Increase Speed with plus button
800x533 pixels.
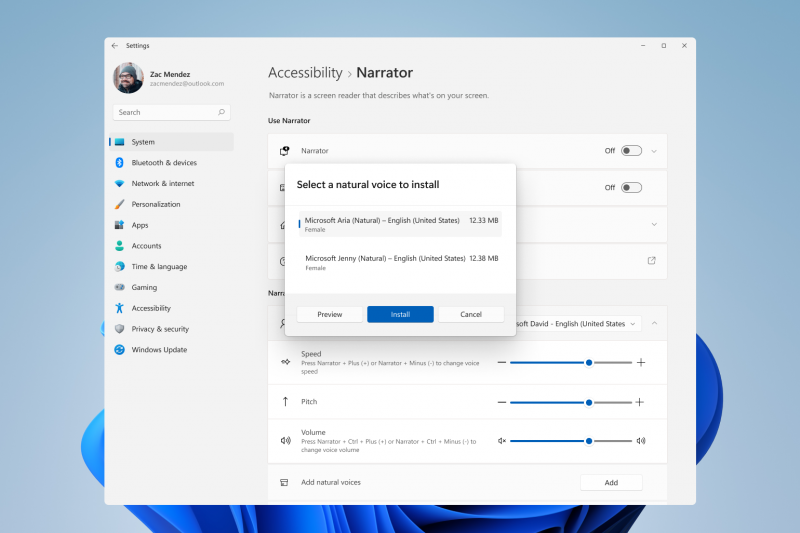coord(641,363)
